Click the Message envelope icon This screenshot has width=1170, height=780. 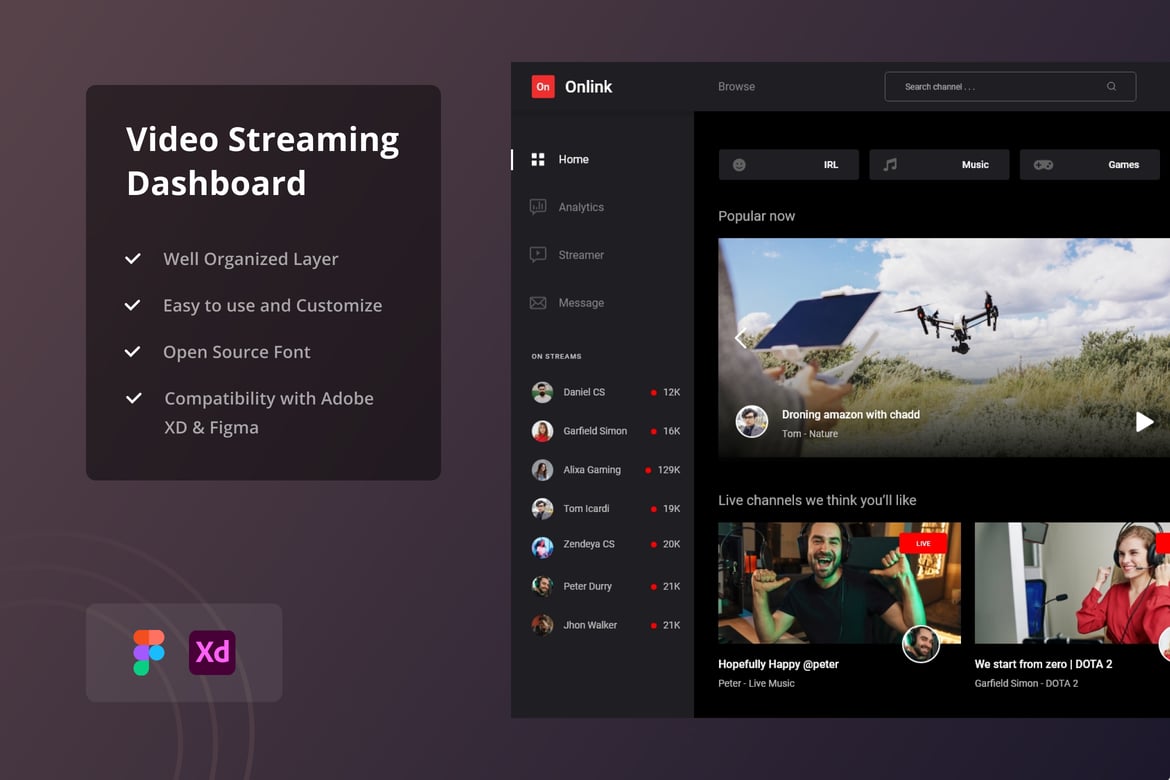537,302
